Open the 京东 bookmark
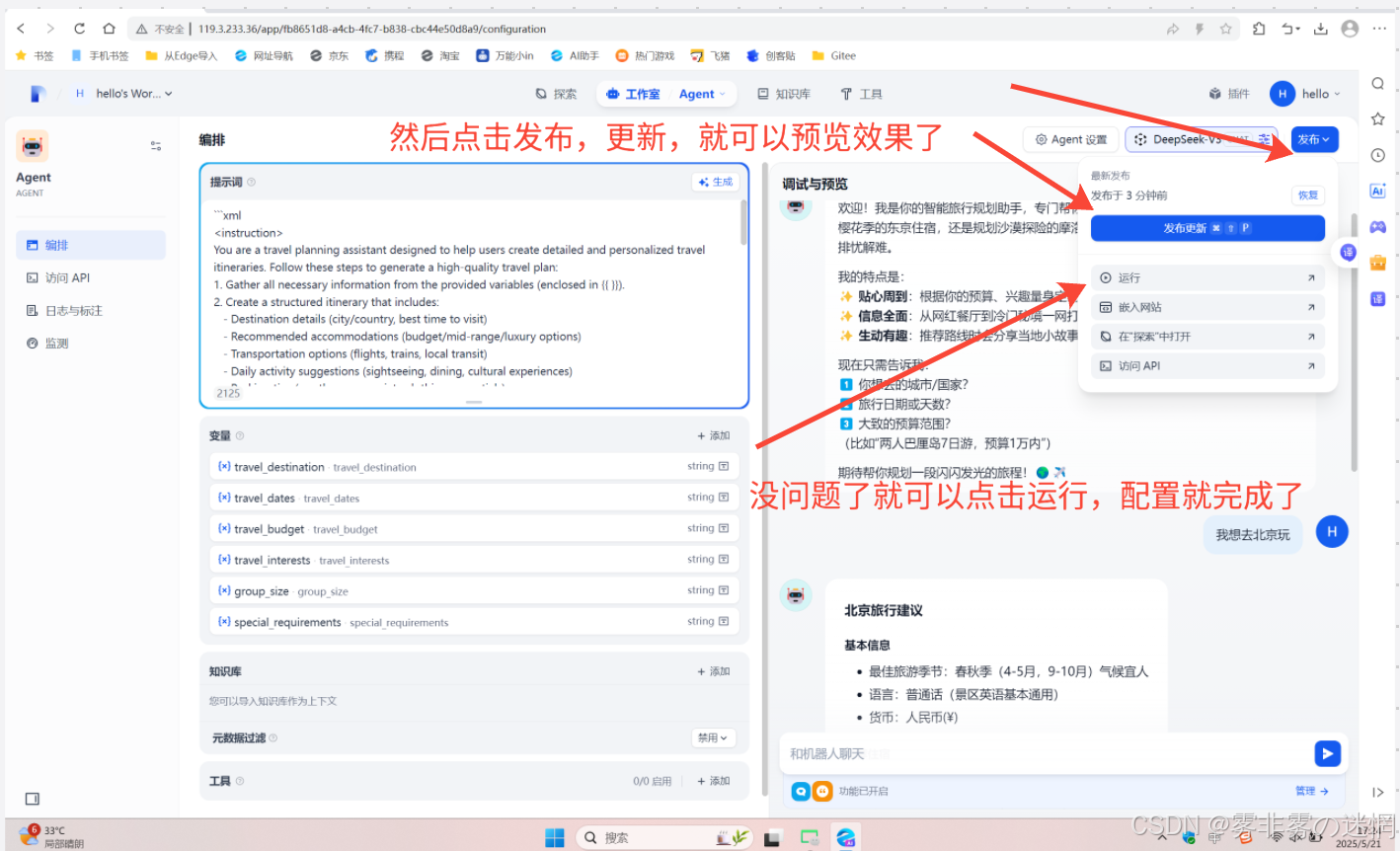 329,56
